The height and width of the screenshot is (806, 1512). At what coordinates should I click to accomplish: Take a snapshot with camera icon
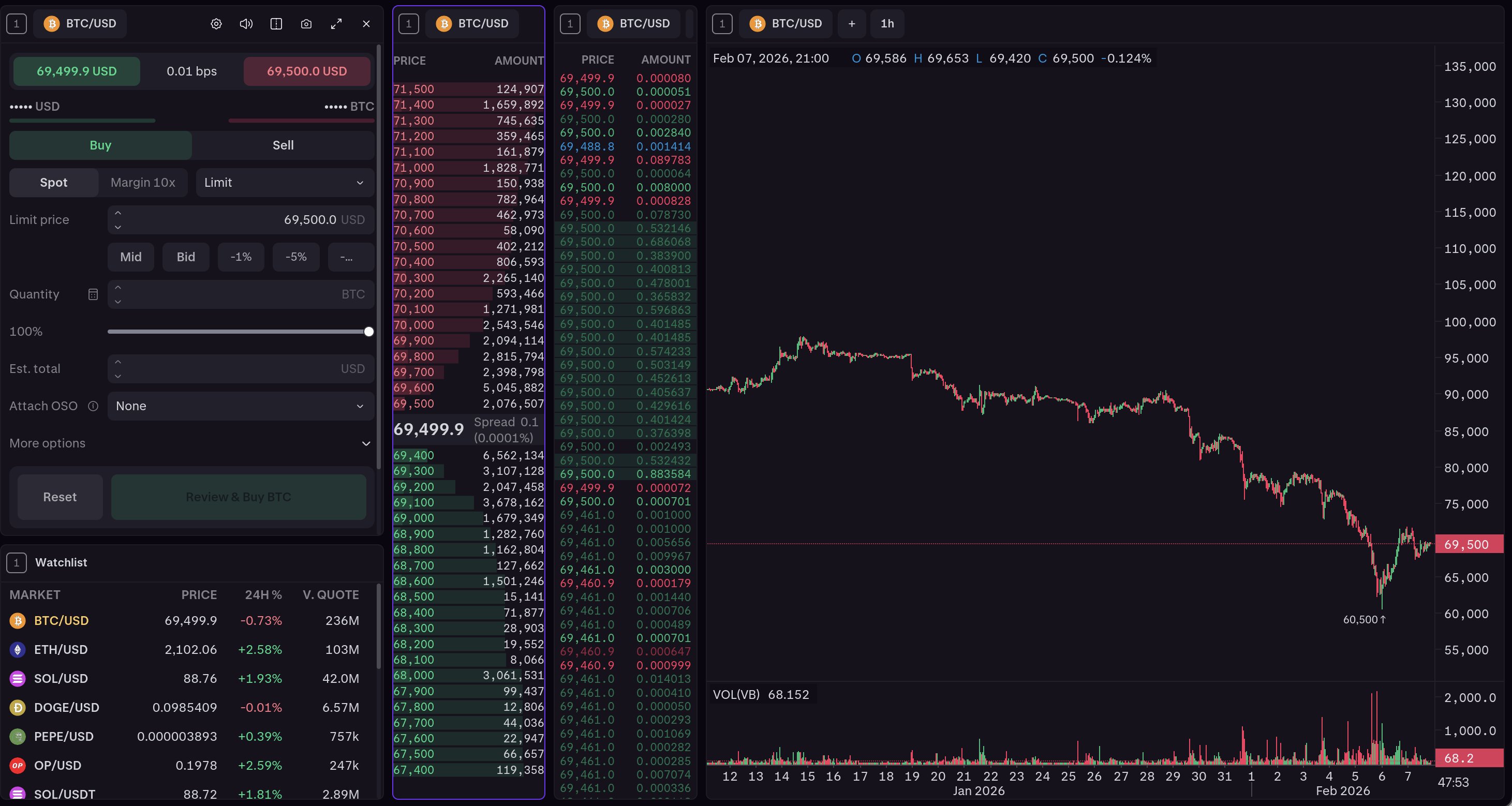click(x=306, y=24)
